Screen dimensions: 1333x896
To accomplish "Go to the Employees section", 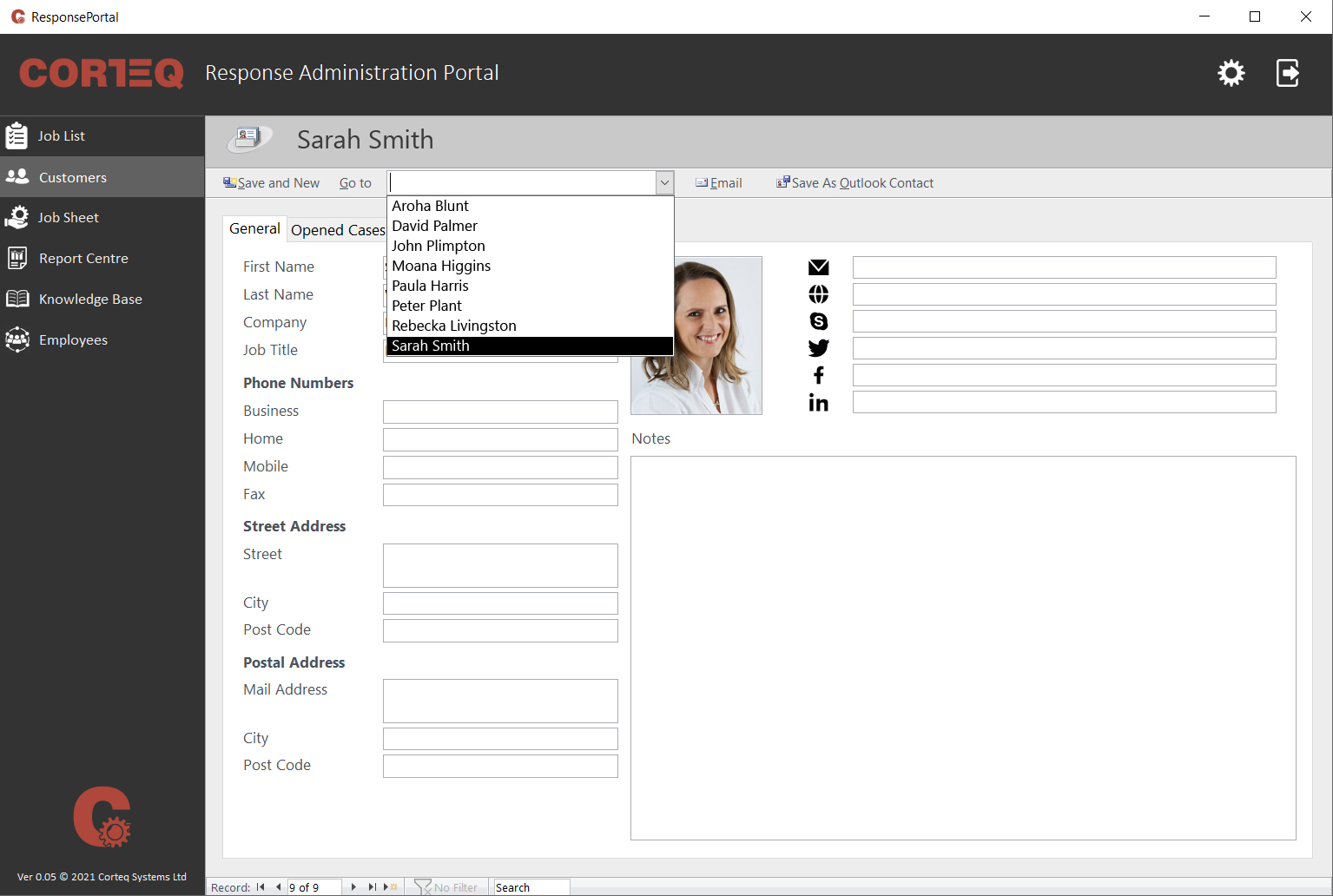I will tap(102, 339).
